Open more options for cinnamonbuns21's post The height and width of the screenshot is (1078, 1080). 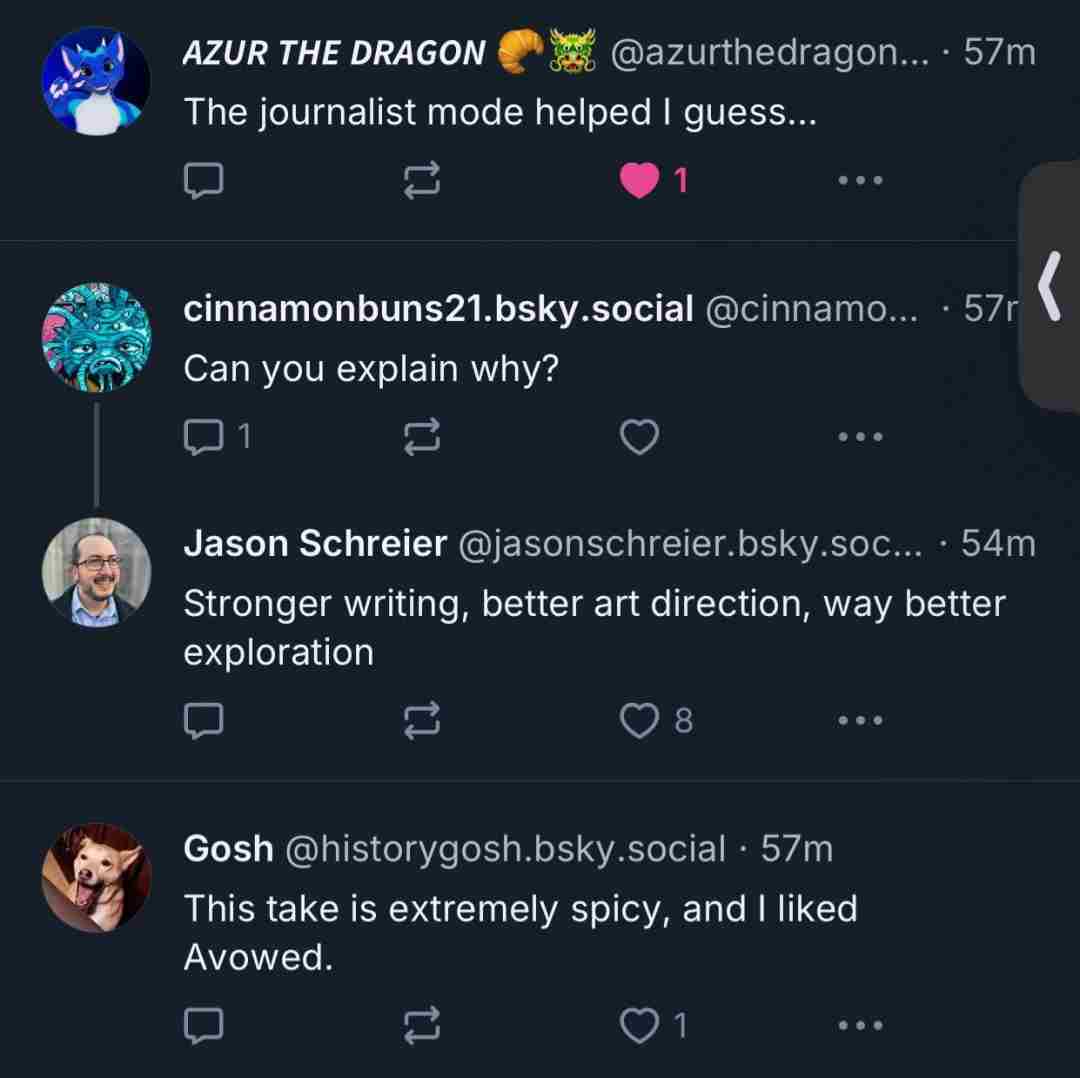pos(860,436)
